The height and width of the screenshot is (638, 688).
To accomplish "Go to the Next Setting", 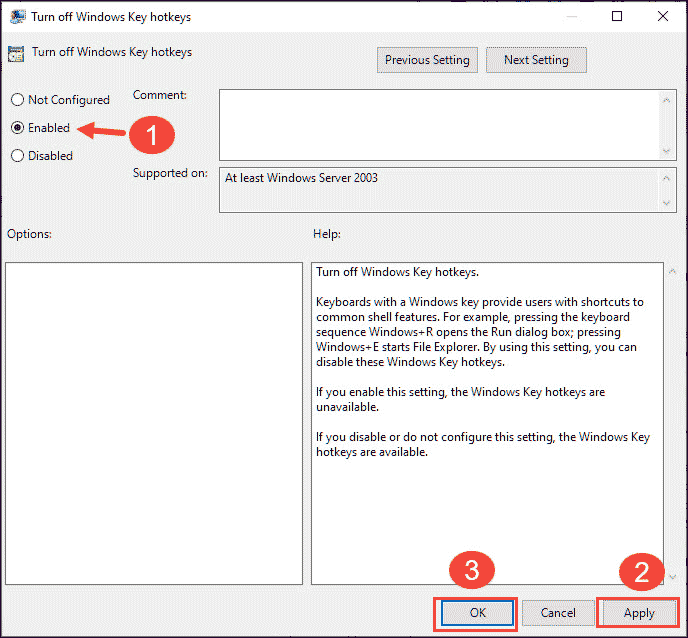I will 536,60.
